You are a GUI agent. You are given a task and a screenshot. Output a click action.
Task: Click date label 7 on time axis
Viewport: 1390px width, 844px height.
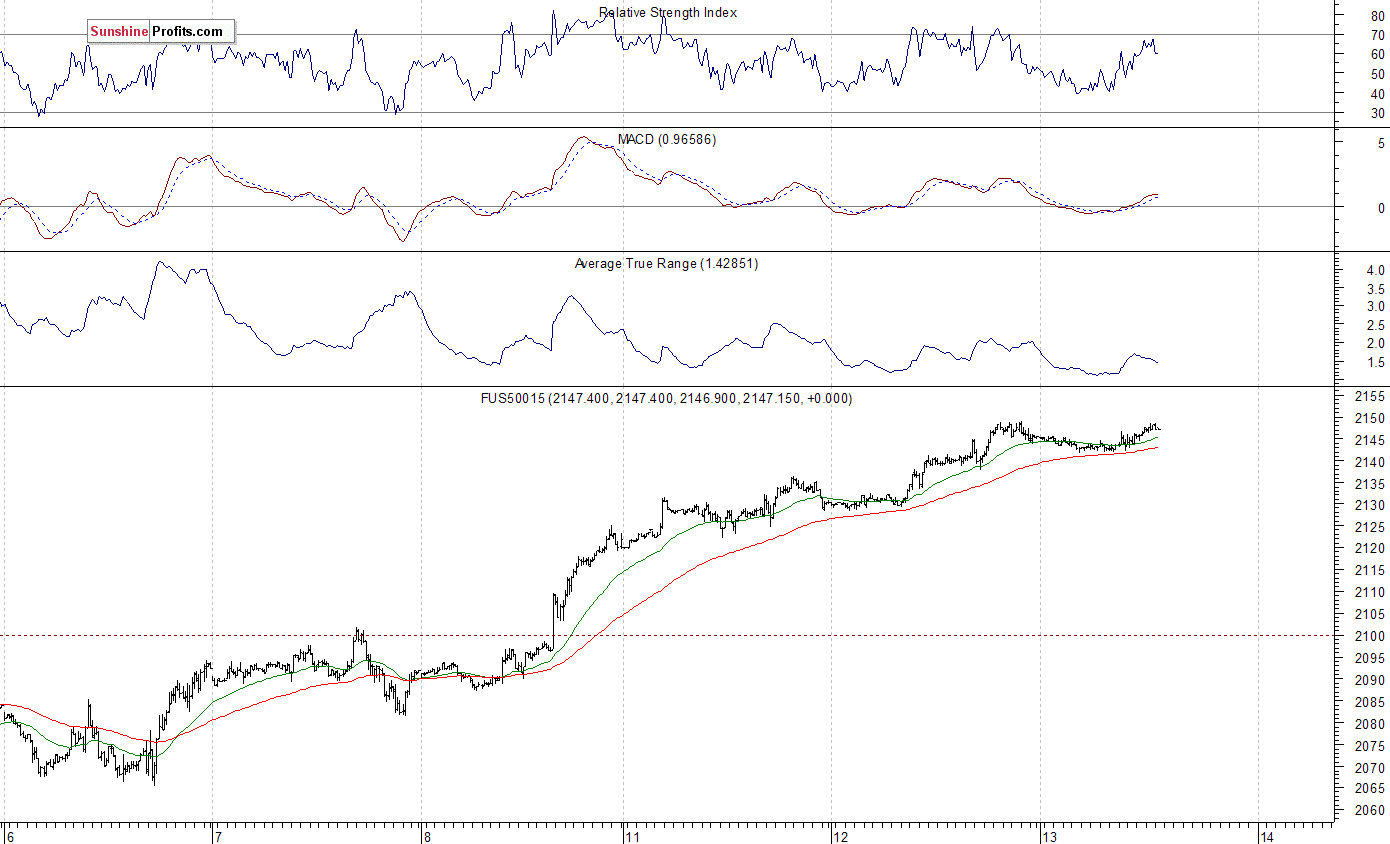(218, 836)
